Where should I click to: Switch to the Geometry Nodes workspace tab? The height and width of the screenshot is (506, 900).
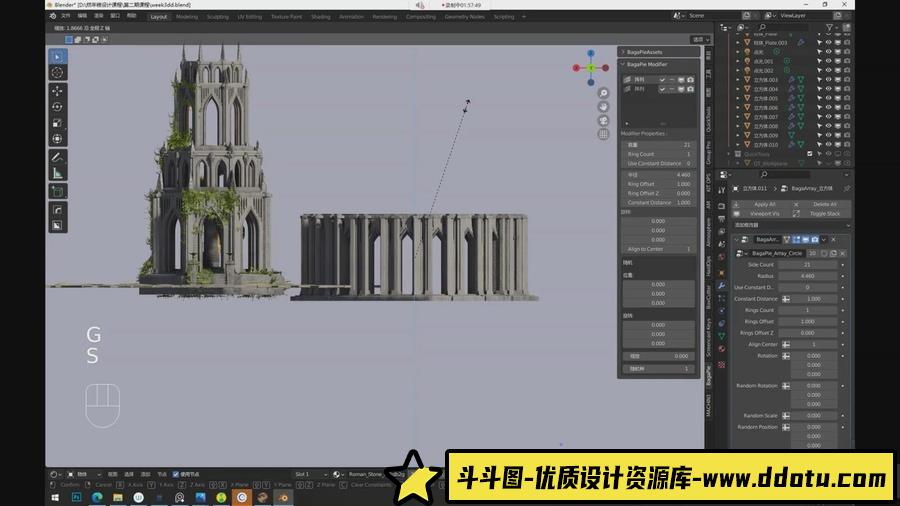click(x=464, y=17)
